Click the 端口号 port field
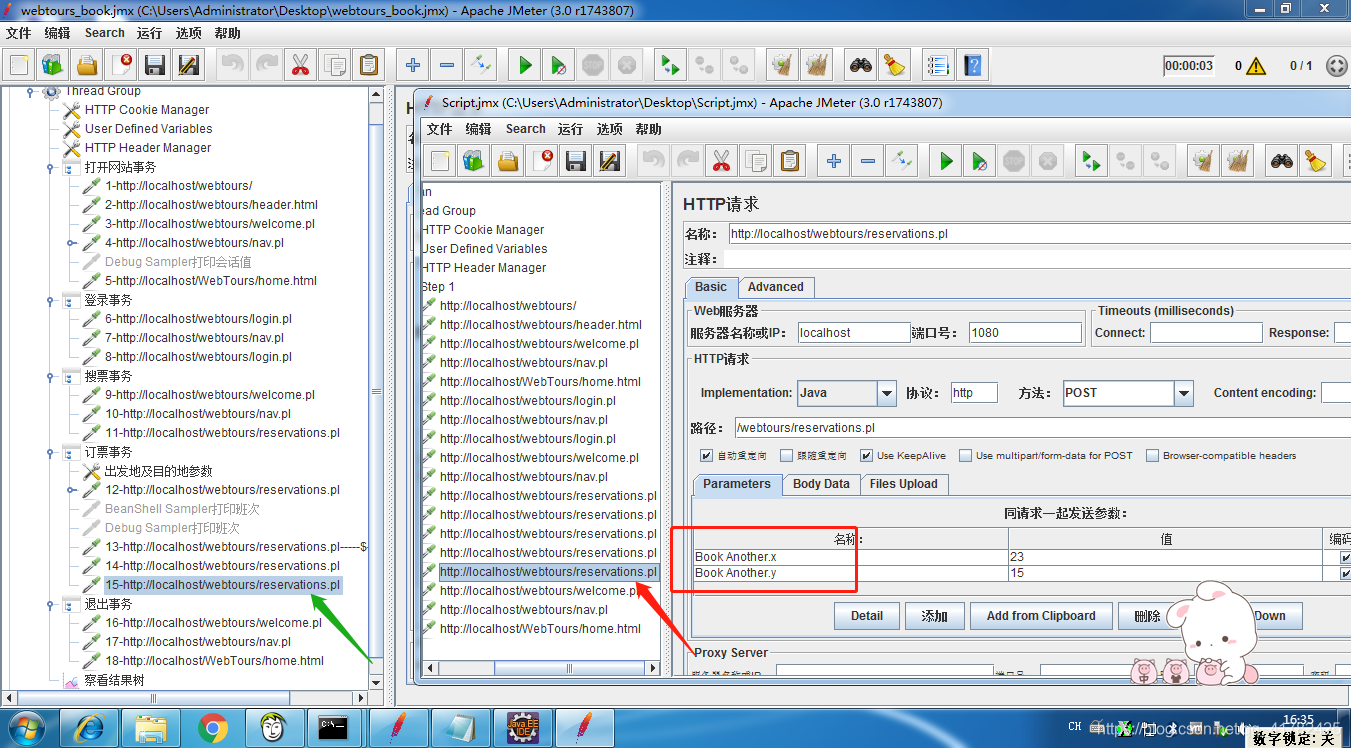This screenshot has height=748, width=1351. point(1025,333)
